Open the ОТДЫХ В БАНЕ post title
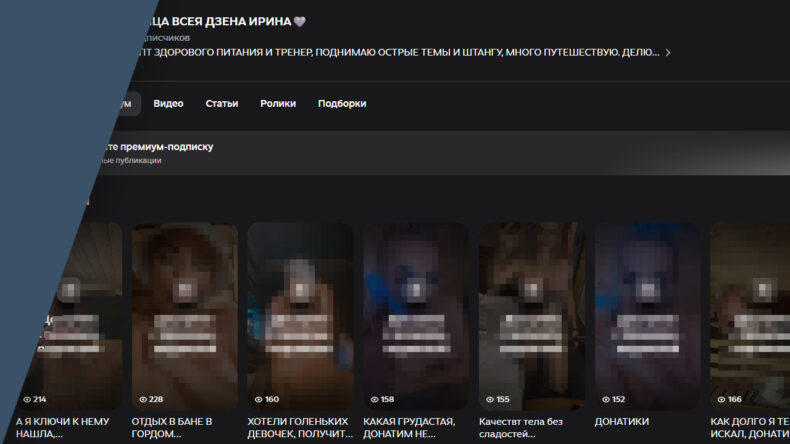Viewport: 790px width, 444px height. 172,428
